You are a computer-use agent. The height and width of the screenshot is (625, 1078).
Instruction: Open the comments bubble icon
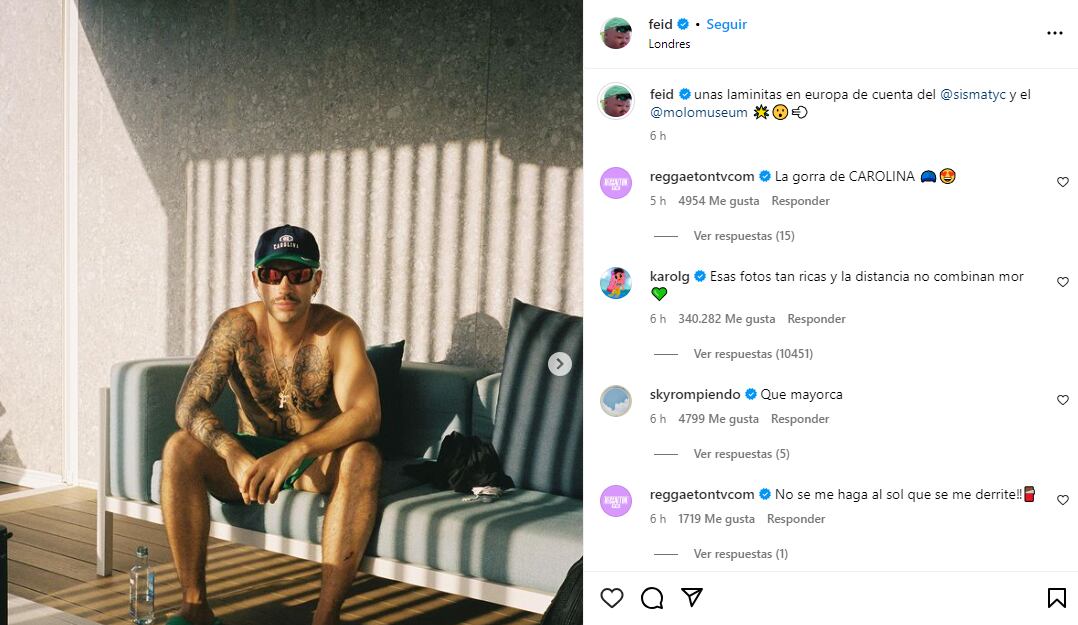click(652, 596)
